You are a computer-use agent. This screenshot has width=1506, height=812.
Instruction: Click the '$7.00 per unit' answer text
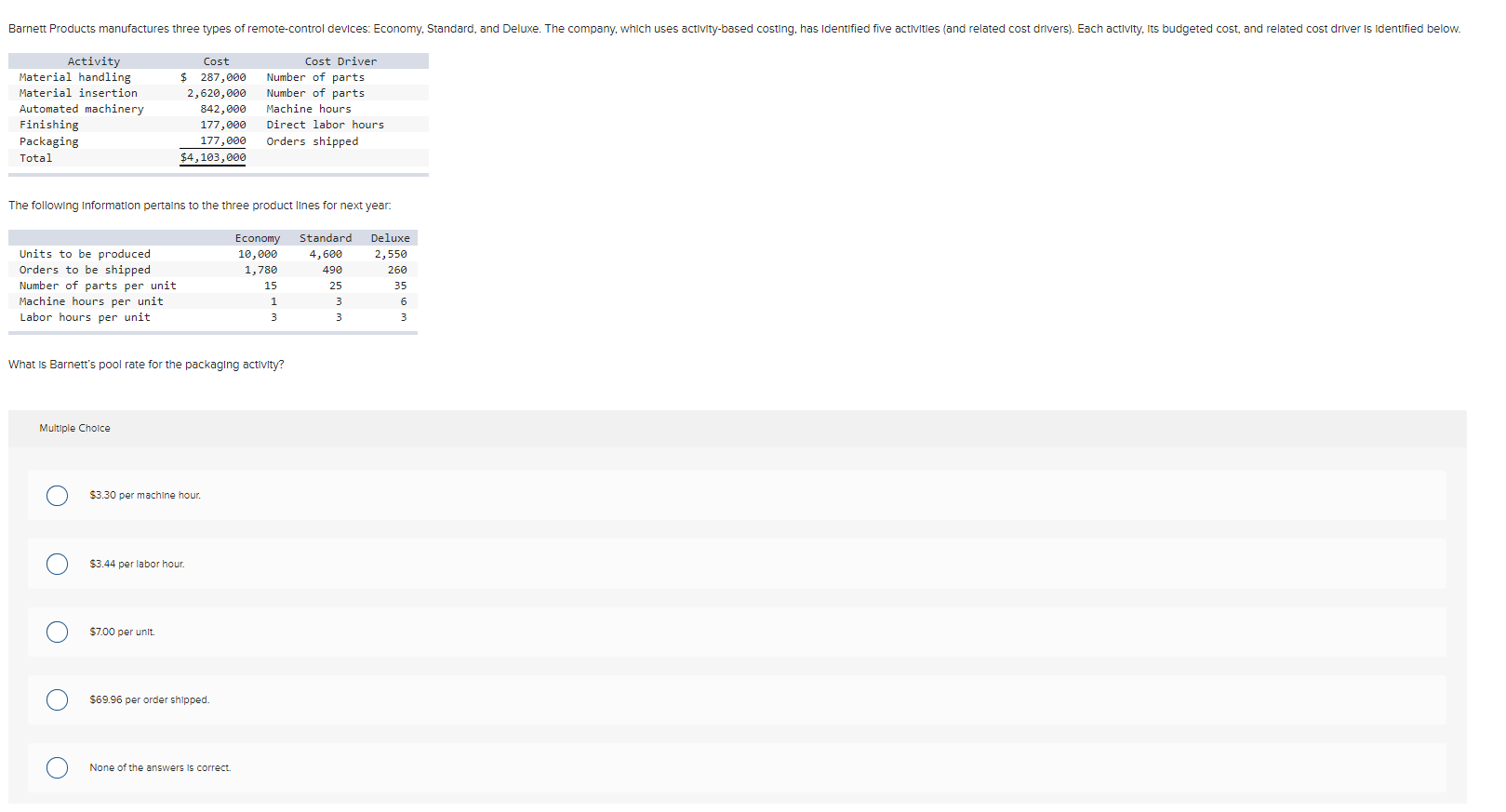(122, 632)
